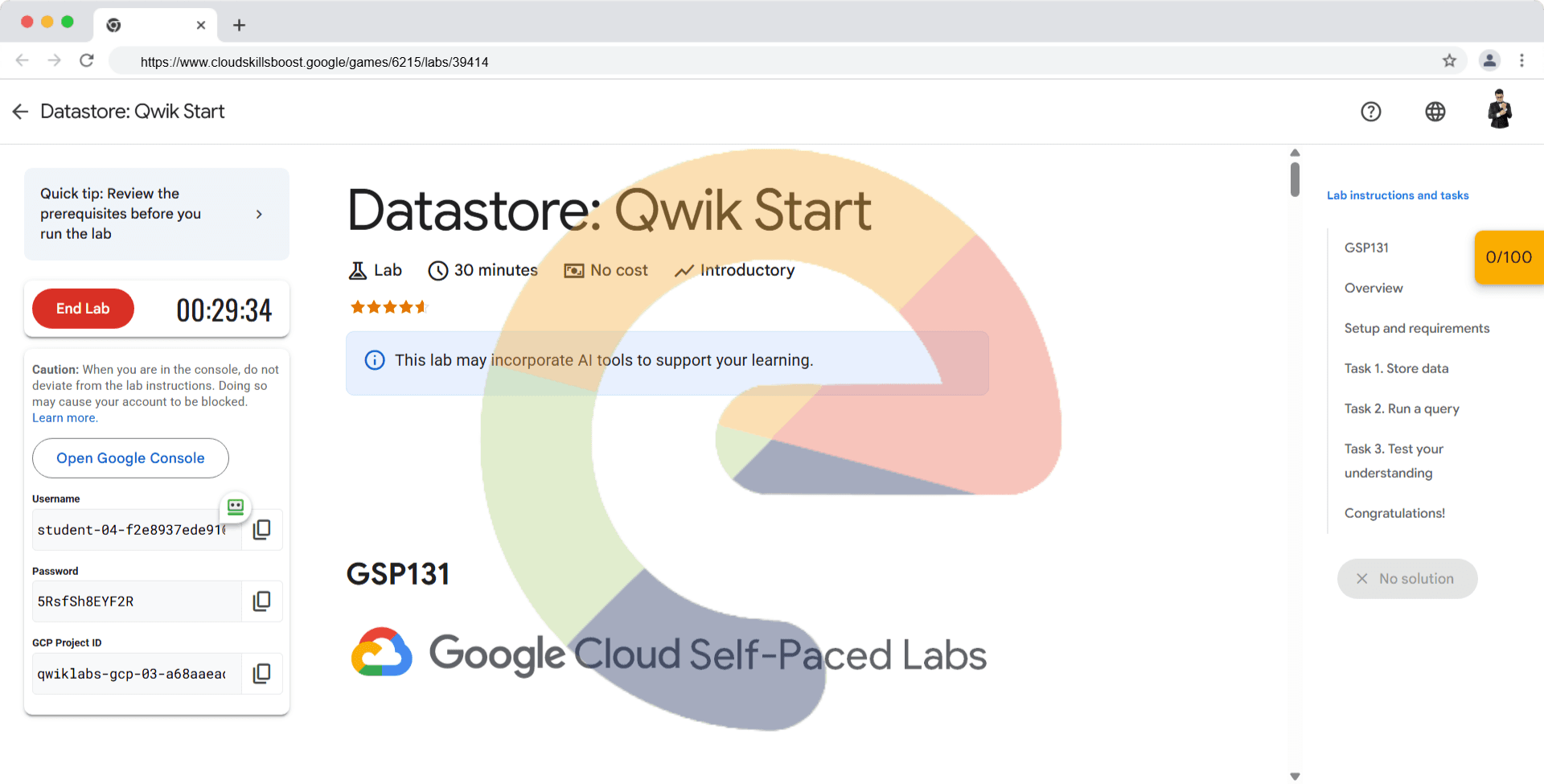Reload the page
This screenshot has height=784, width=1544.
pyautogui.click(x=87, y=60)
